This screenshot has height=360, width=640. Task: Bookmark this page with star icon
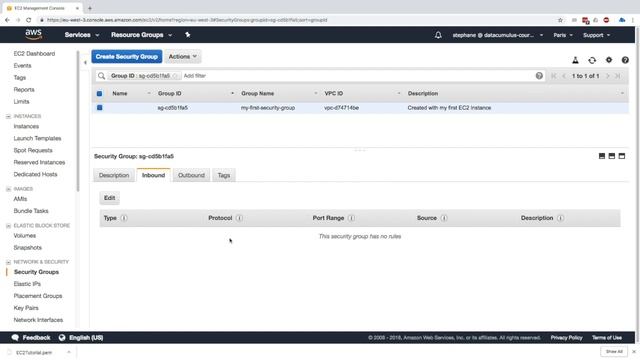(x=560, y=20)
